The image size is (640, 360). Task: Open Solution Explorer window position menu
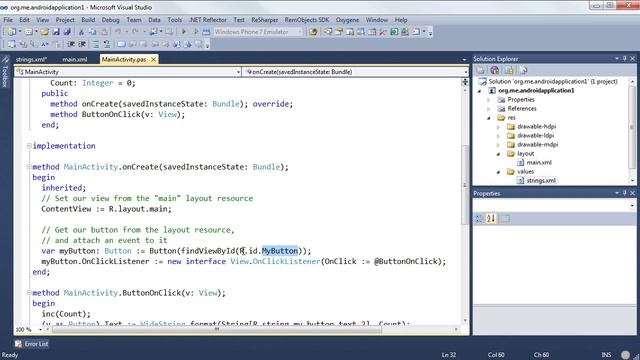pyautogui.click(x=617, y=59)
